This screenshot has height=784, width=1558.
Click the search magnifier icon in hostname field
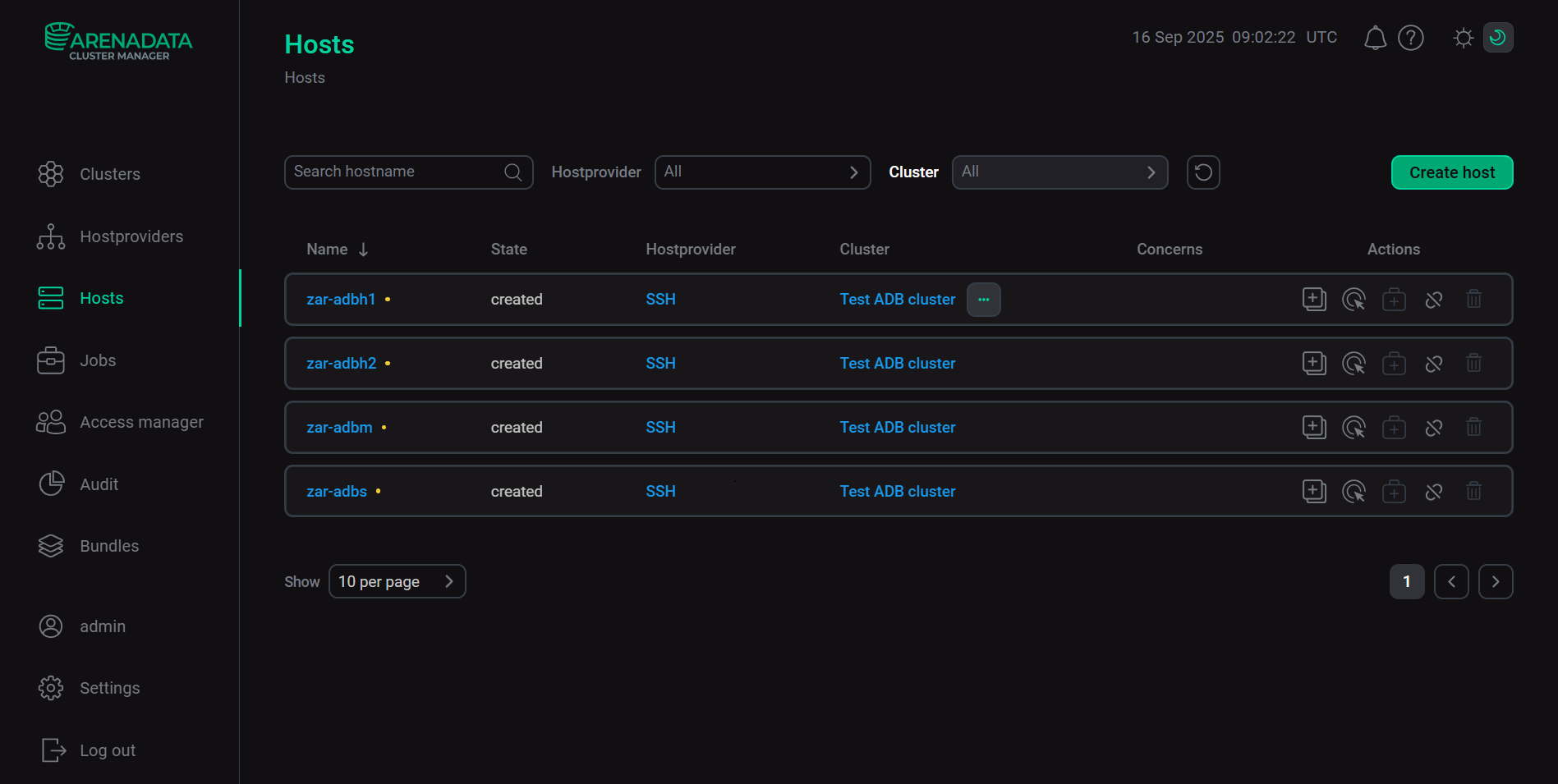click(512, 172)
